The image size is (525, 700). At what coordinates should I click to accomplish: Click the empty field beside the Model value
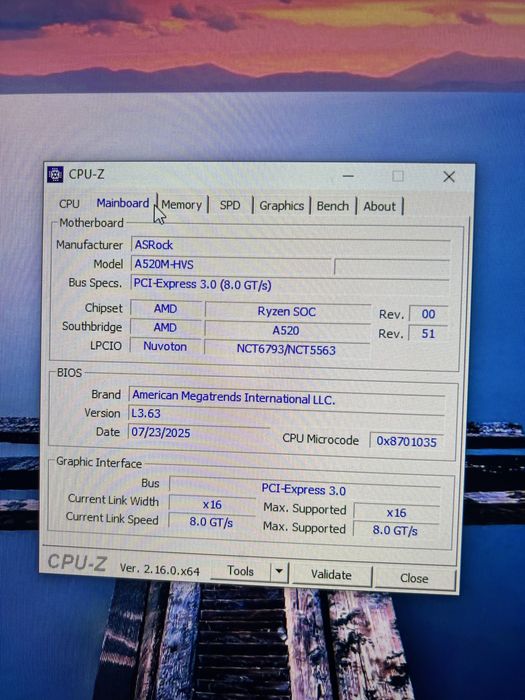coord(392,269)
